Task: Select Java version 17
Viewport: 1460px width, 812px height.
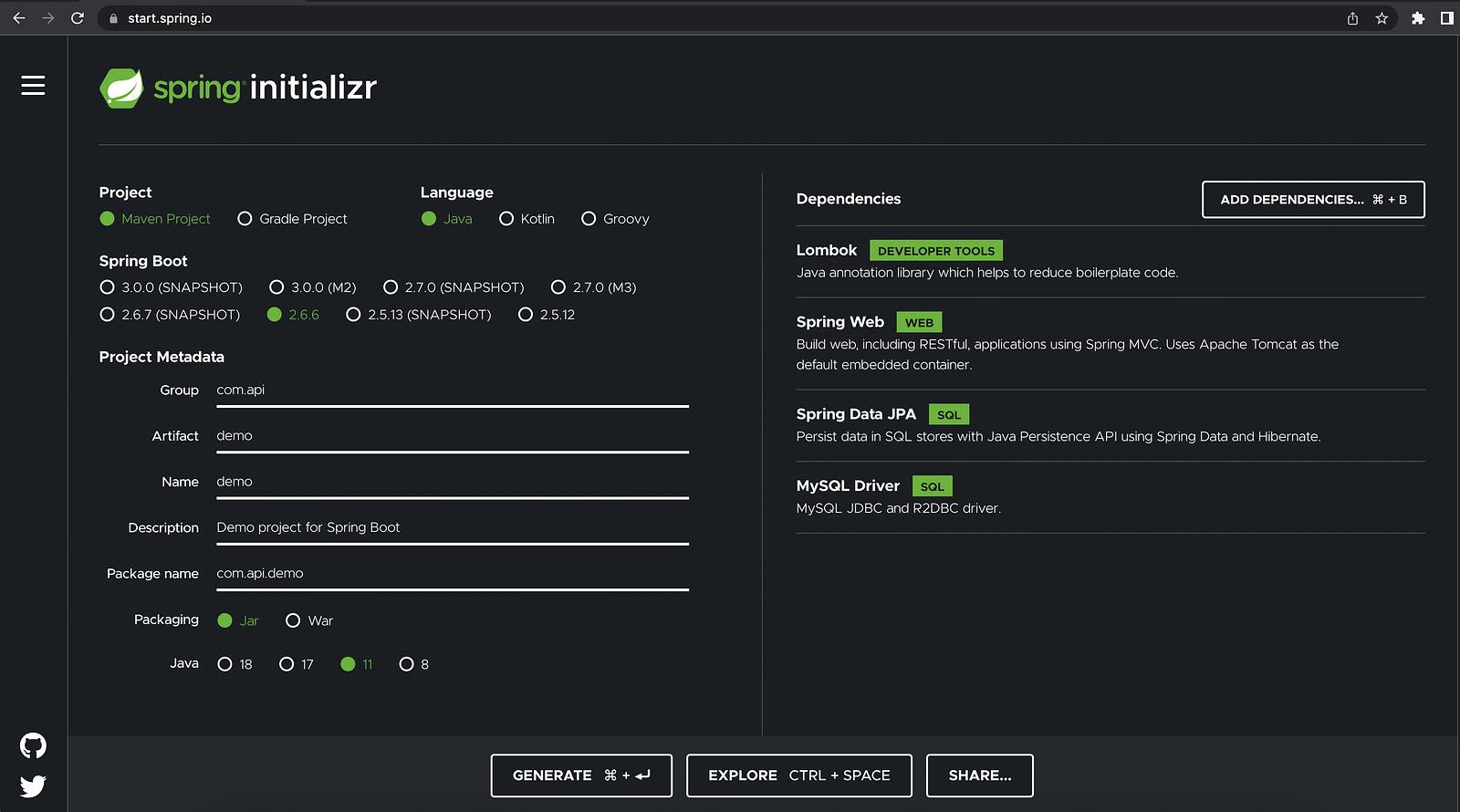Action: click(297, 664)
